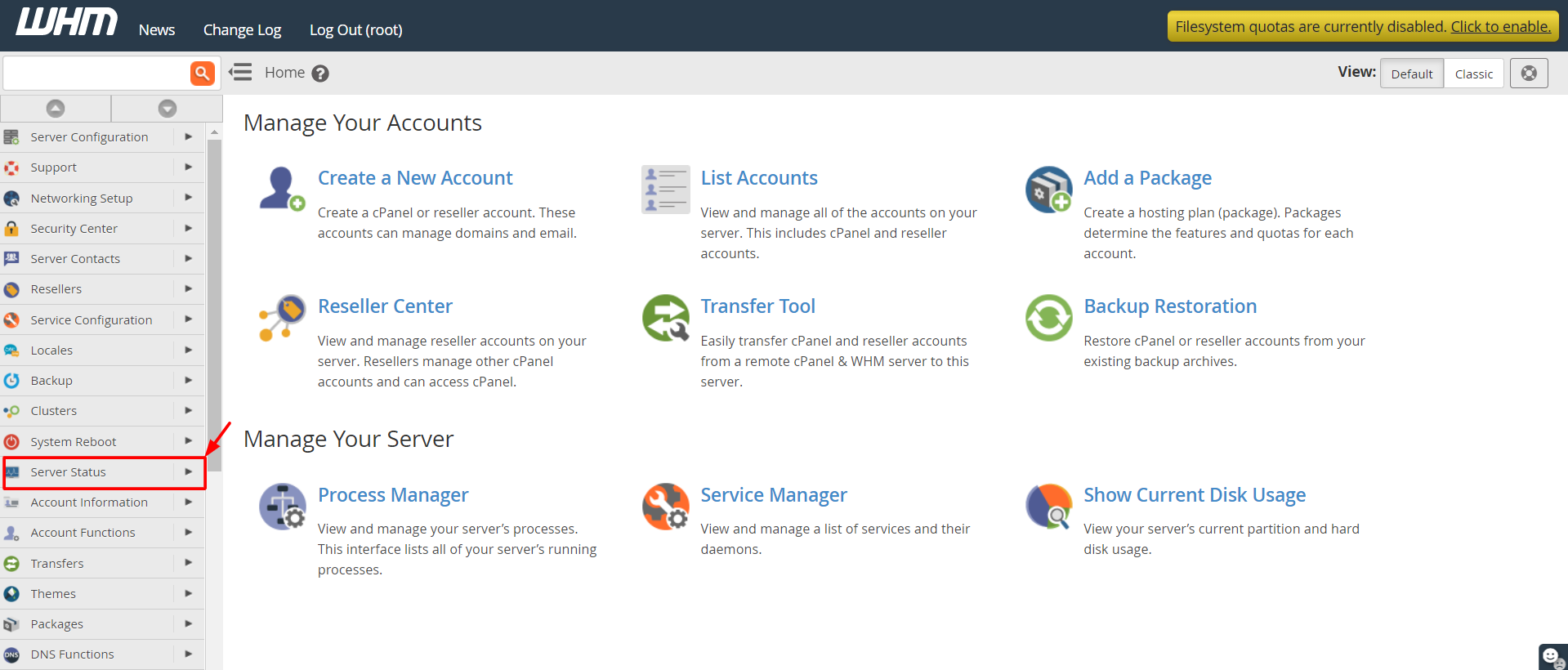Expand the Server Status arrow
Screen dimensions: 1568x670
(189, 471)
